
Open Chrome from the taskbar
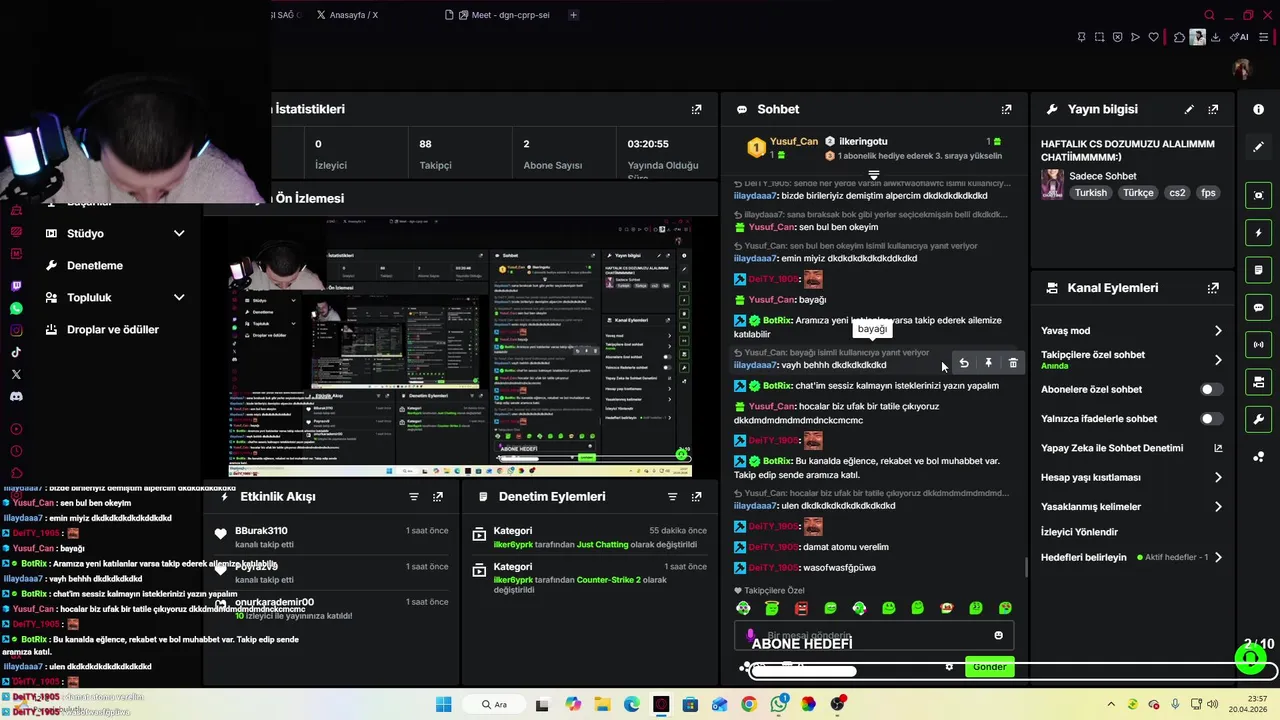(748, 704)
